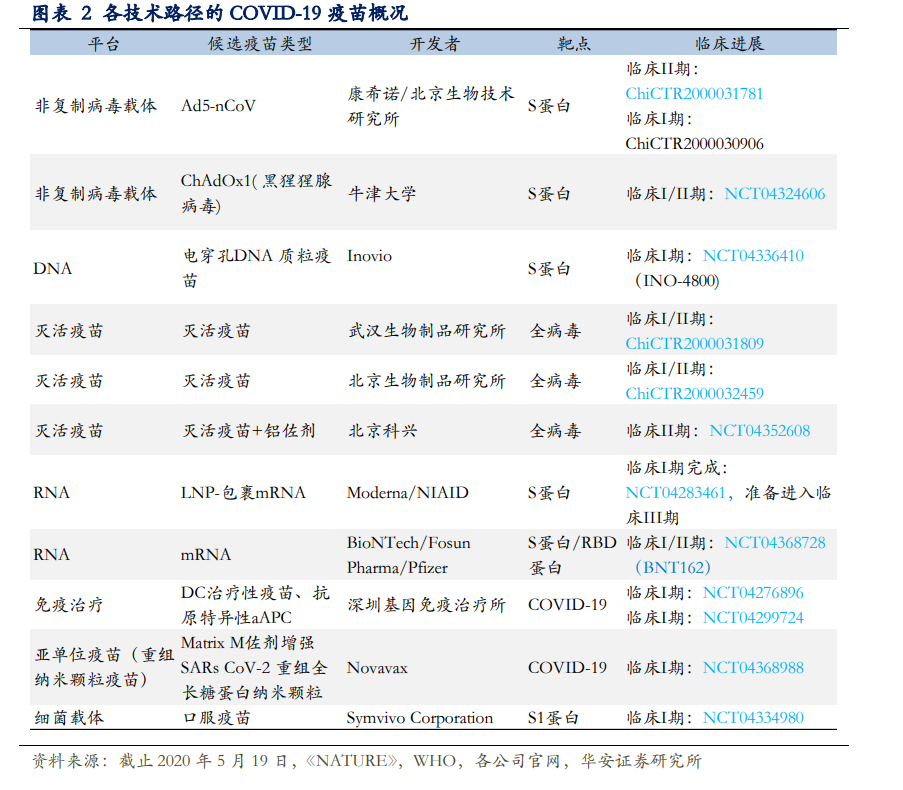Click the DNA platform cell
Image resolution: width=903 pixels, height=790 pixels.
[52, 268]
